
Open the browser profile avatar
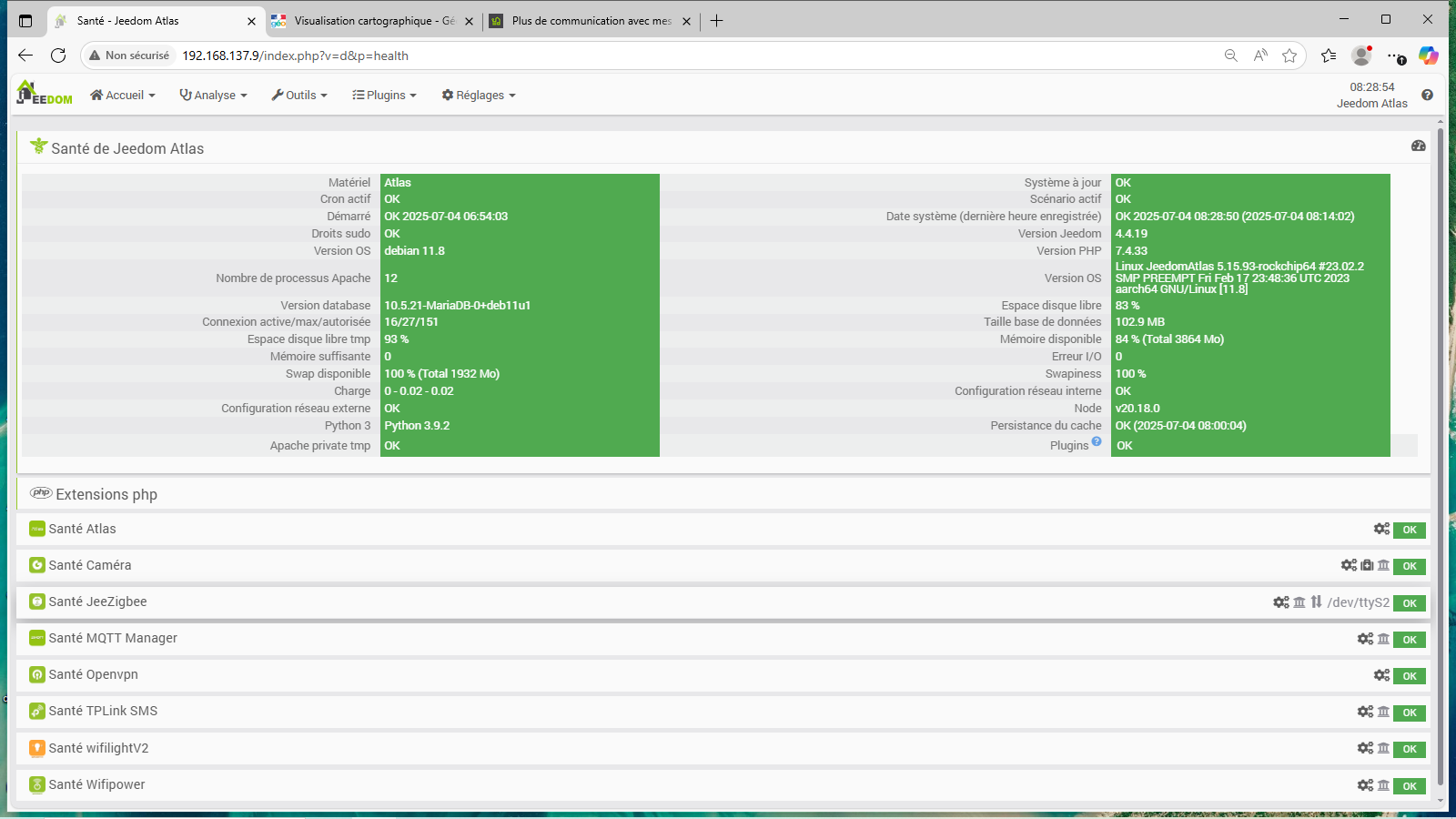[1361, 56]
